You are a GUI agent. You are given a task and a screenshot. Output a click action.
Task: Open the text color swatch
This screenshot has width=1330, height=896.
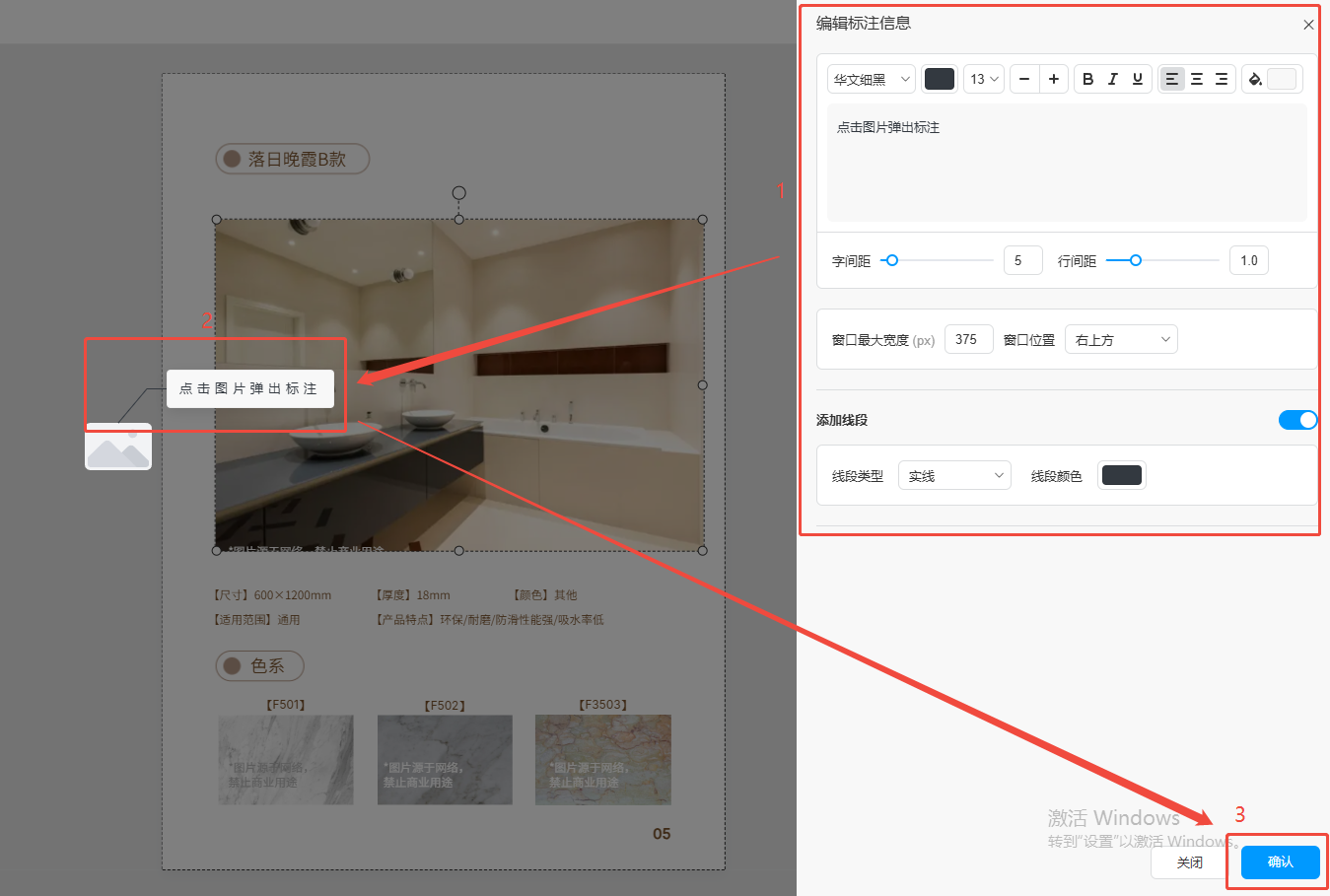[x=940, y=79]
